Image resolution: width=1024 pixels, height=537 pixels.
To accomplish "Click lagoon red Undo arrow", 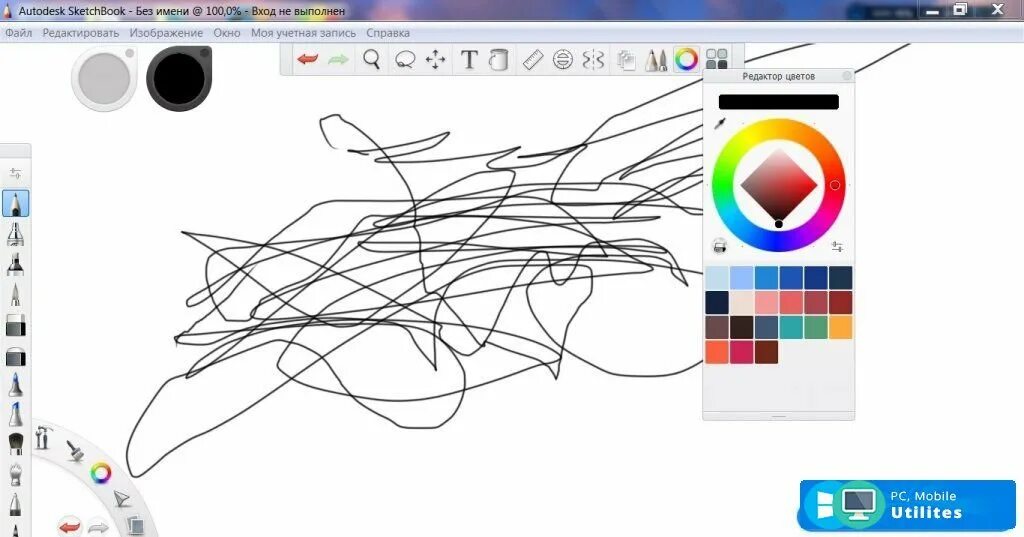I will click(69, 526).
